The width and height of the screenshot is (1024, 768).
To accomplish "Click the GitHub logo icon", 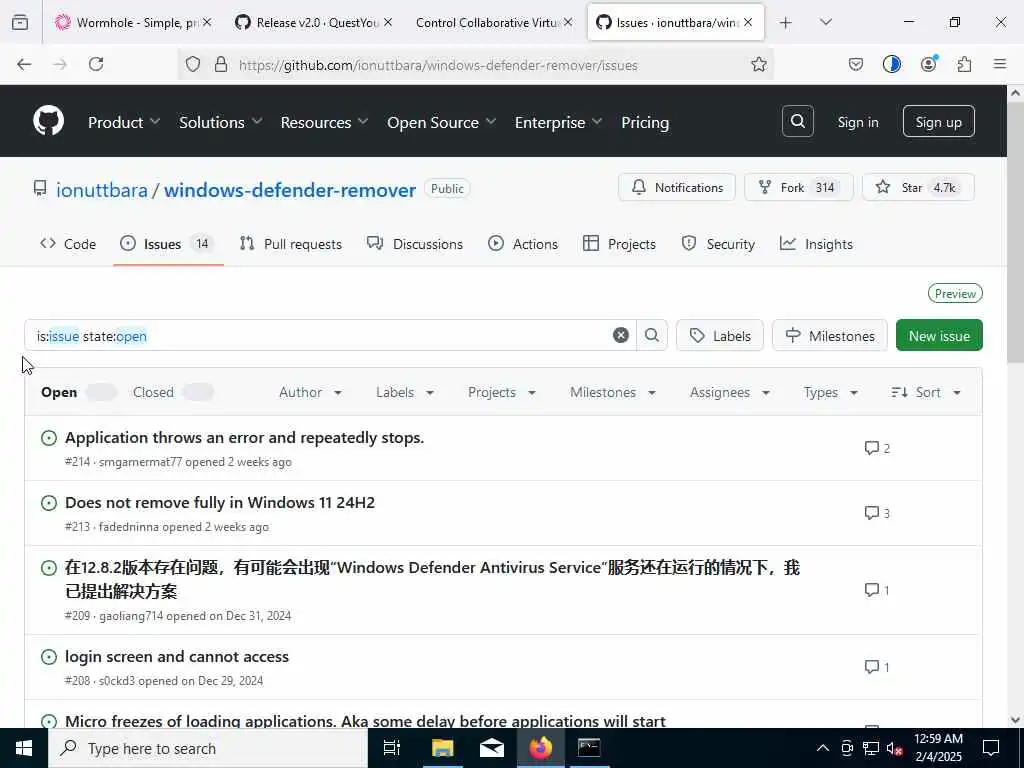I will pos(48,121).
